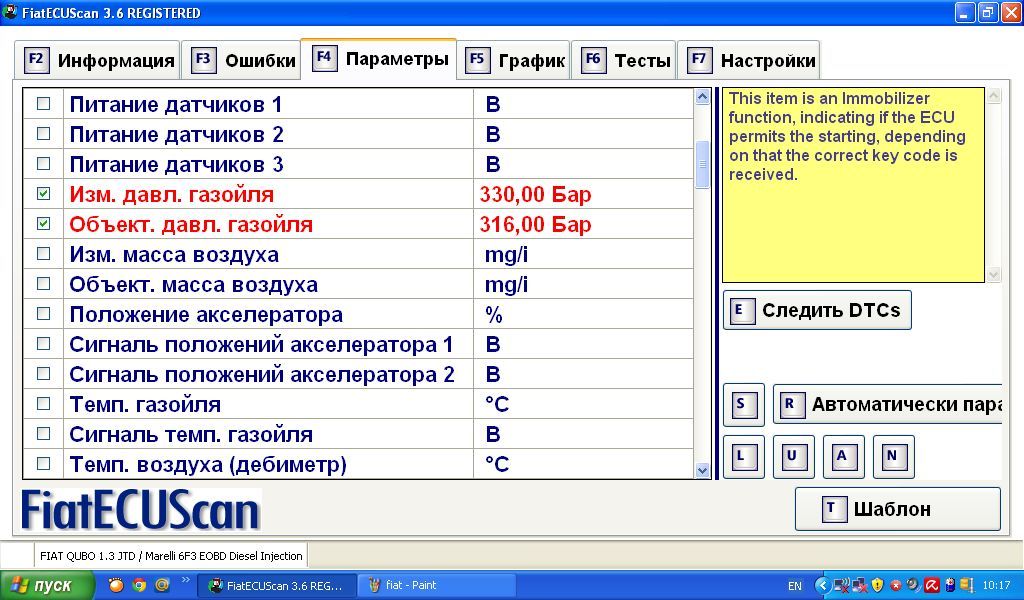Switch to fiat - Paint taskbar window
The image size is (1024, 600).
436,585
